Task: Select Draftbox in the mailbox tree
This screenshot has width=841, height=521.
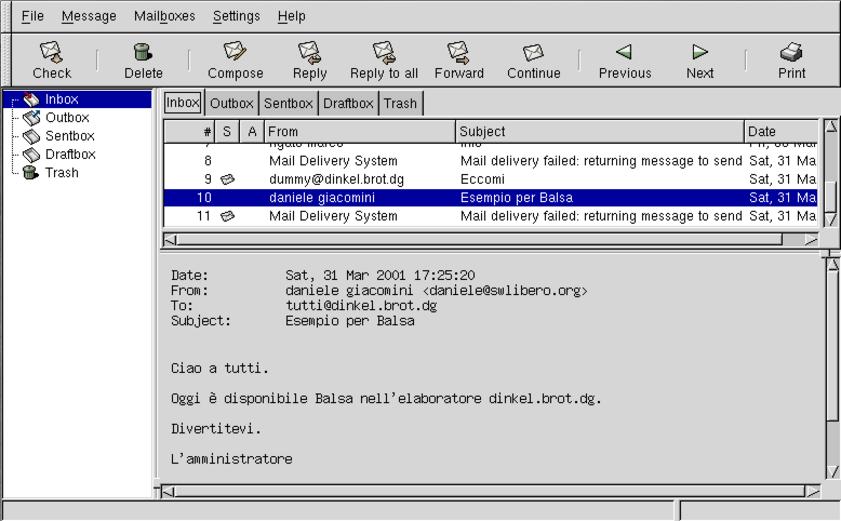Action: tap(70, 154)
